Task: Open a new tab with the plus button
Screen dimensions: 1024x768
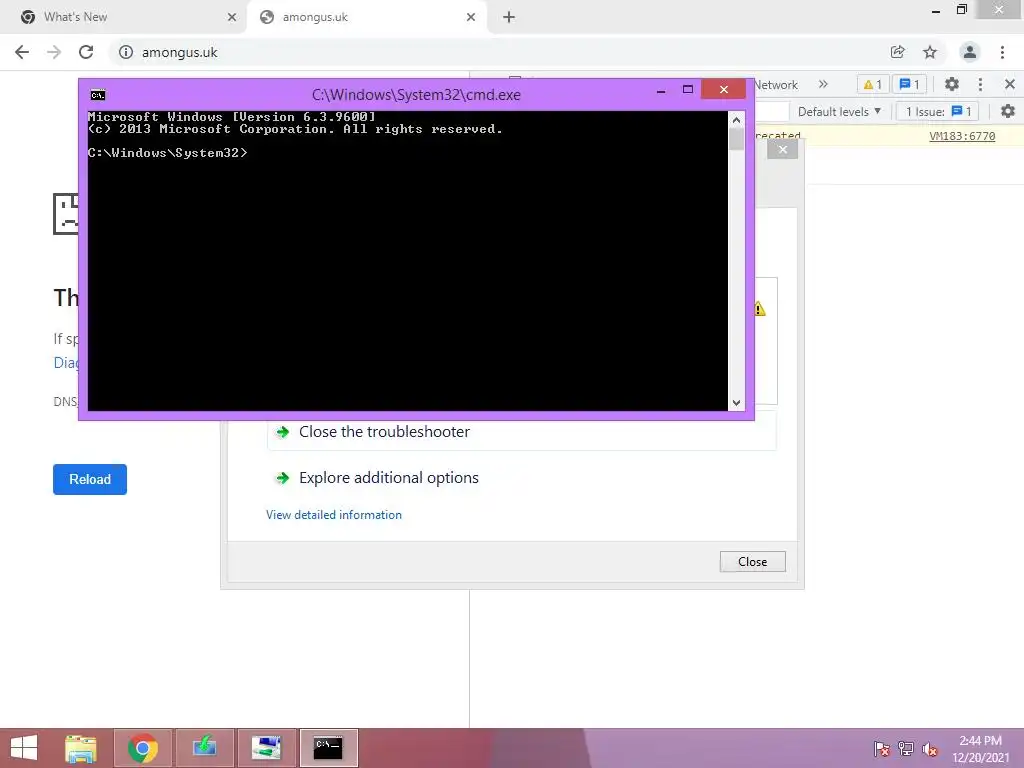Action: (509, 17)
